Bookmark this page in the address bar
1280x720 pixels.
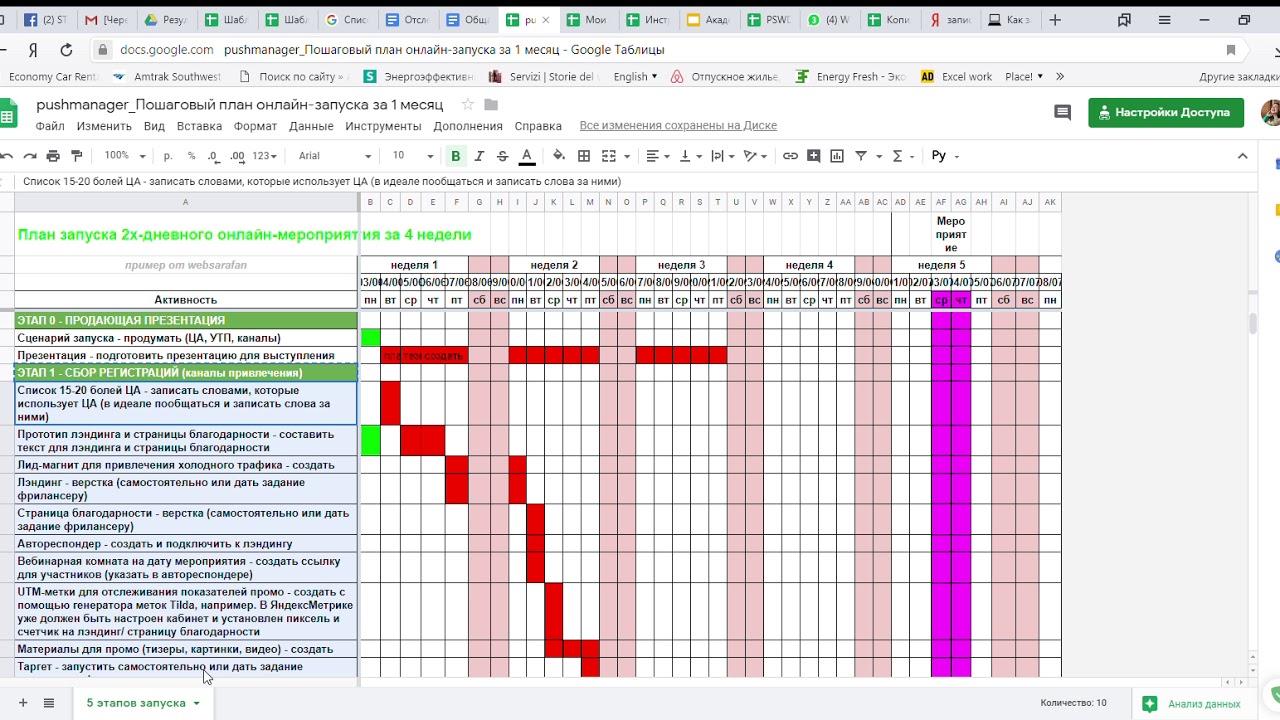(x=1231, y=50)
